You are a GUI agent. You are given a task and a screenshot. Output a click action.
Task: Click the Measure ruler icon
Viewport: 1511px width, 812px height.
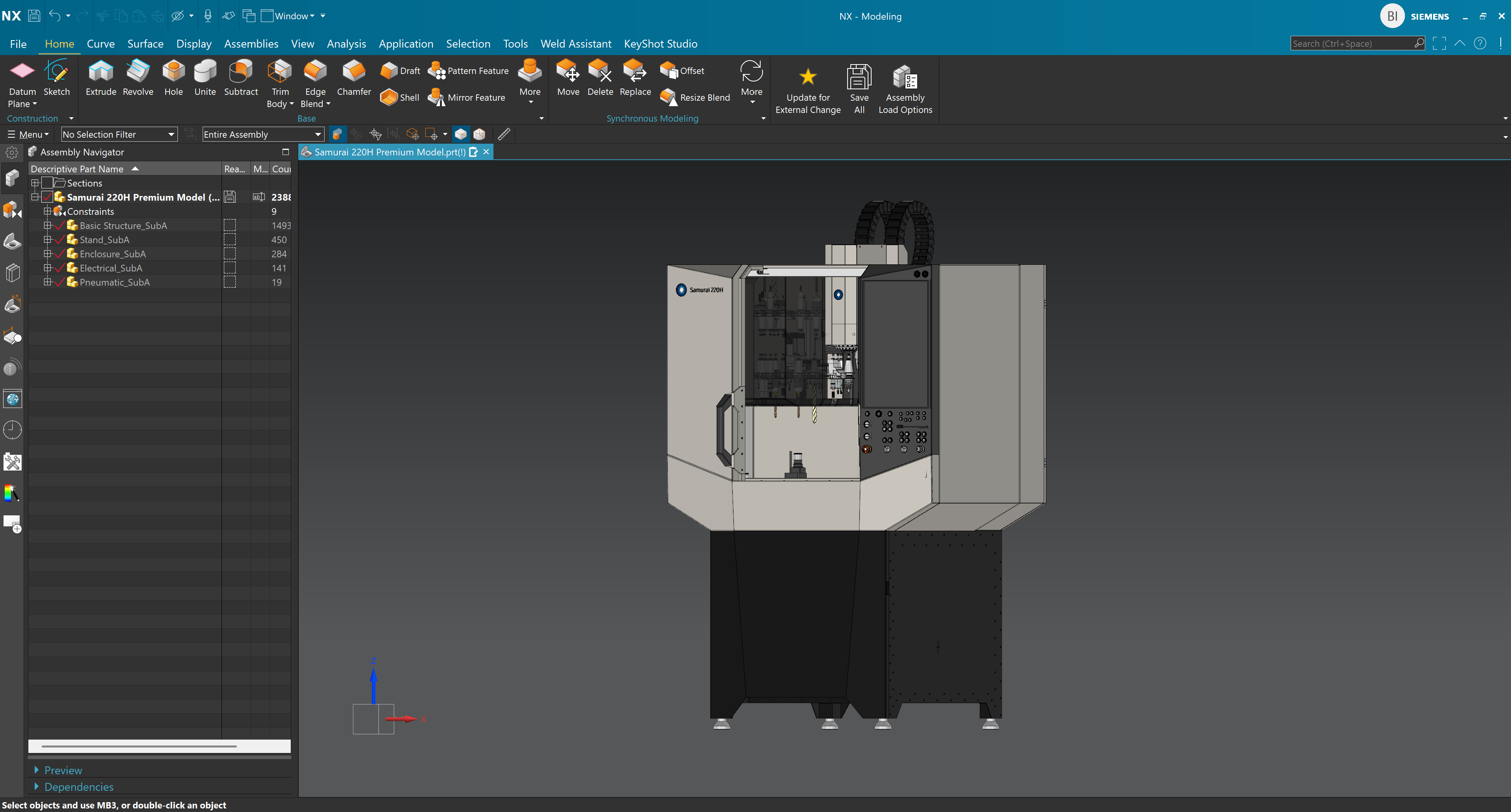[504, 134]
